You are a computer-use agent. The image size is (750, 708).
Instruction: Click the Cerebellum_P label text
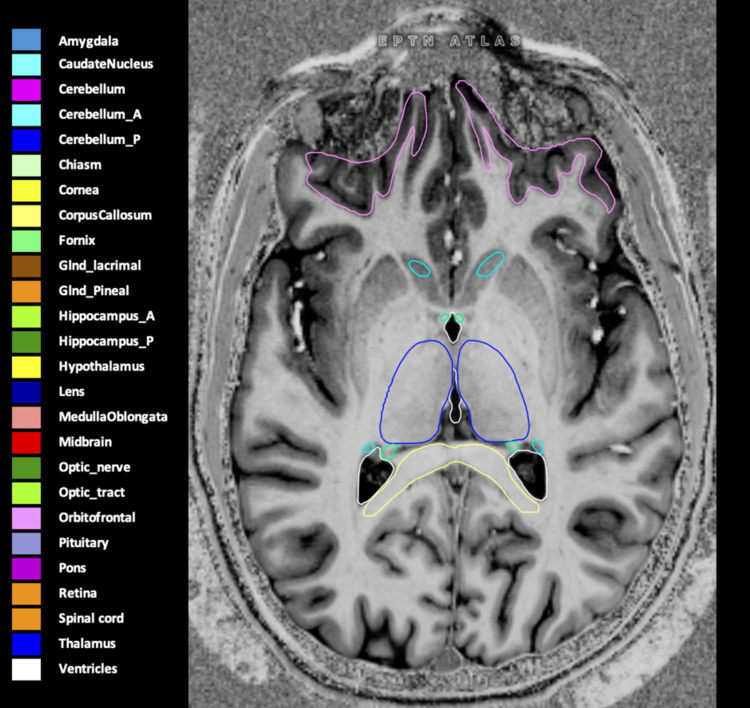[x=99, y=140]
